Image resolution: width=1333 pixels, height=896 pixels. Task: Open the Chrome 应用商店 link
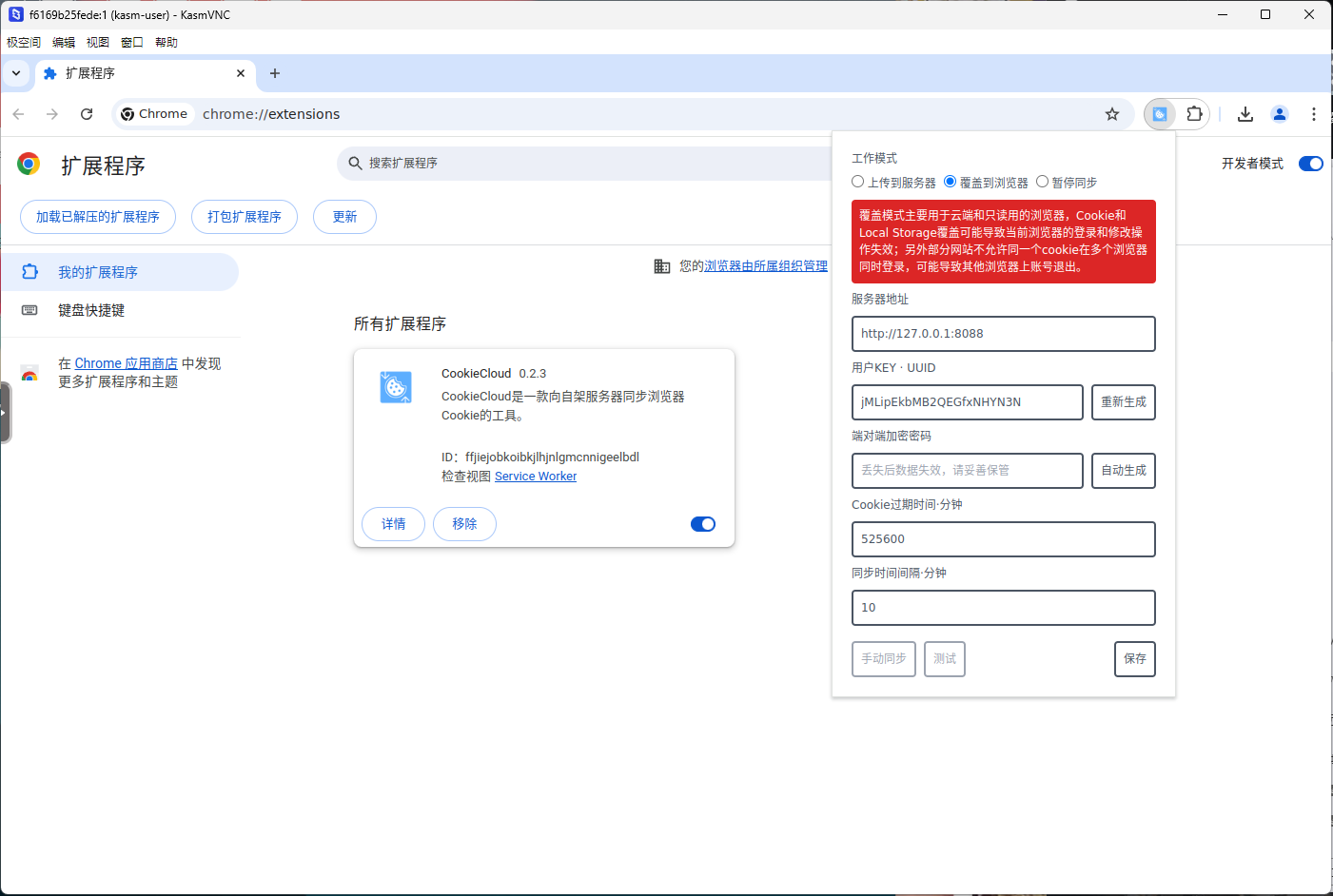[127, 363]
